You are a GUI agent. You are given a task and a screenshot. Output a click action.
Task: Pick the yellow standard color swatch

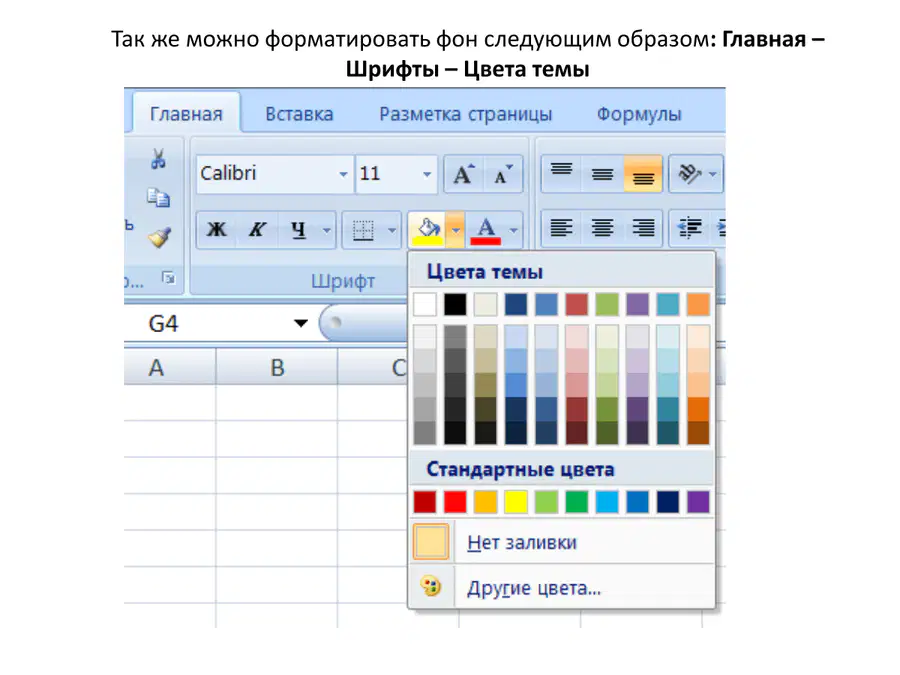tap(515, 502)
